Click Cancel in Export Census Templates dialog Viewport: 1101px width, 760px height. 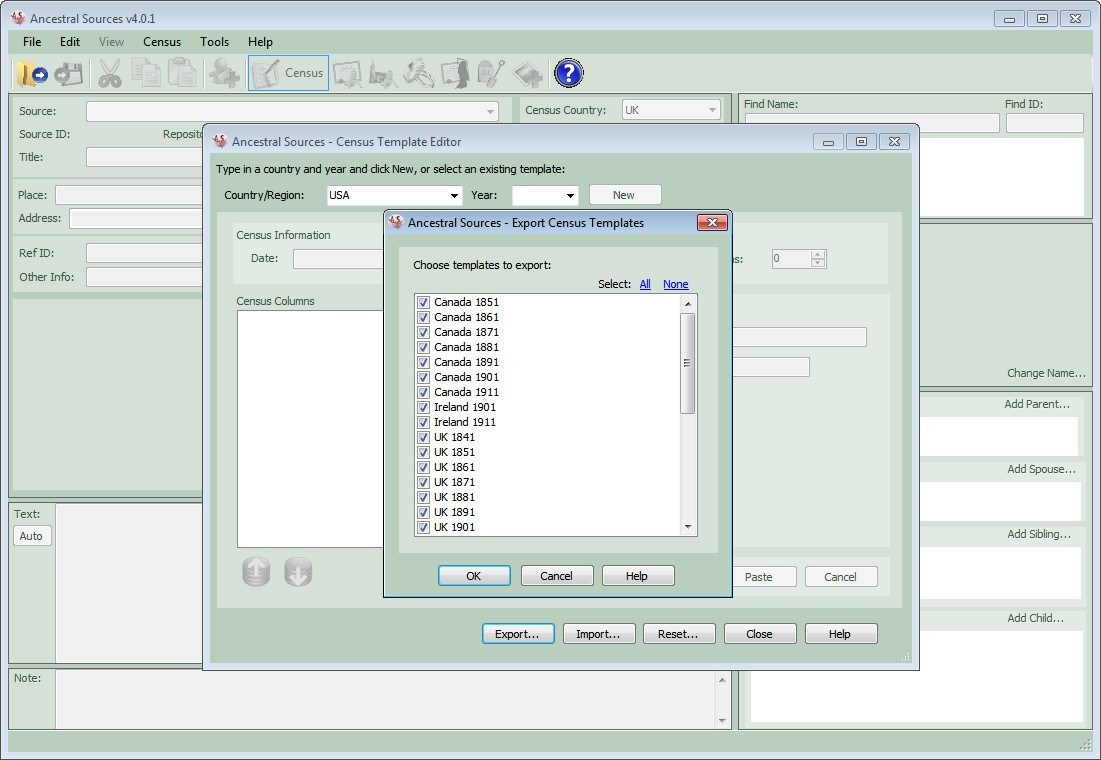pyautogui.click(x=557, y=576)
